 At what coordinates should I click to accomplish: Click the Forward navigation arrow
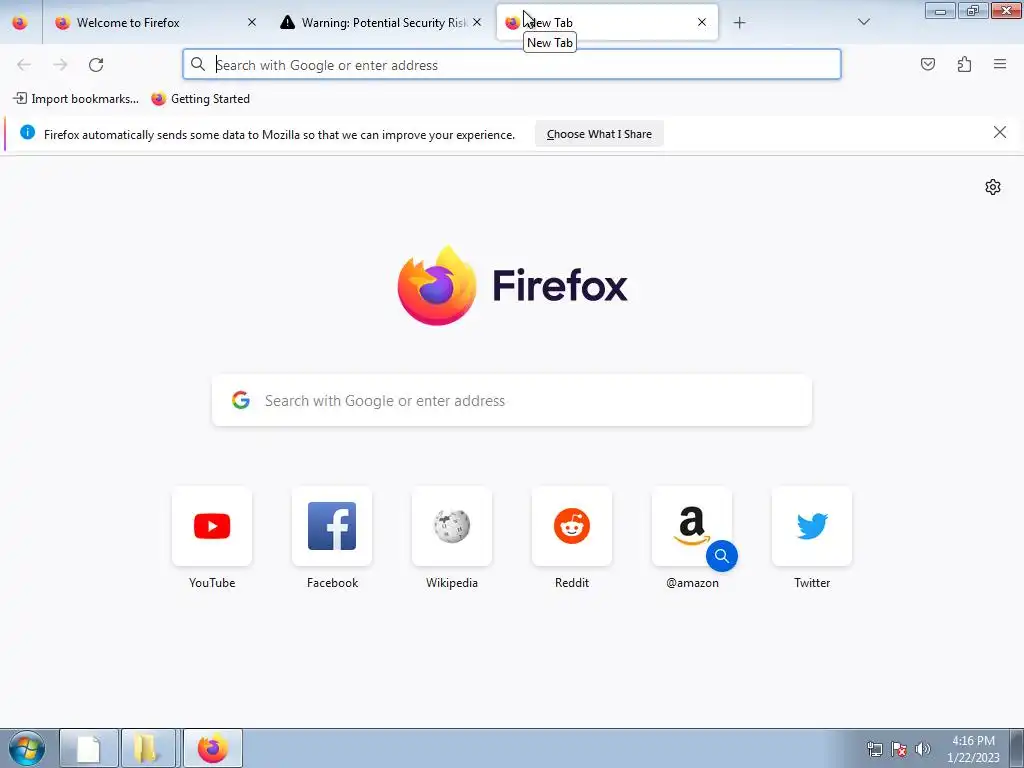pyautogui.click(x=60, y=65)
